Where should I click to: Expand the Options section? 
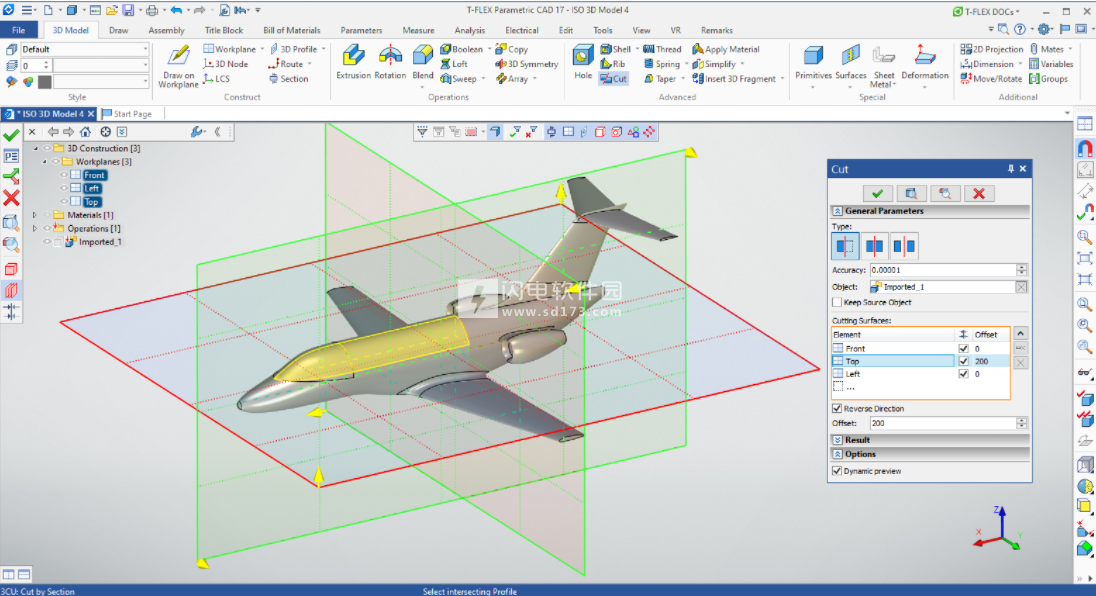coord(837,454)
